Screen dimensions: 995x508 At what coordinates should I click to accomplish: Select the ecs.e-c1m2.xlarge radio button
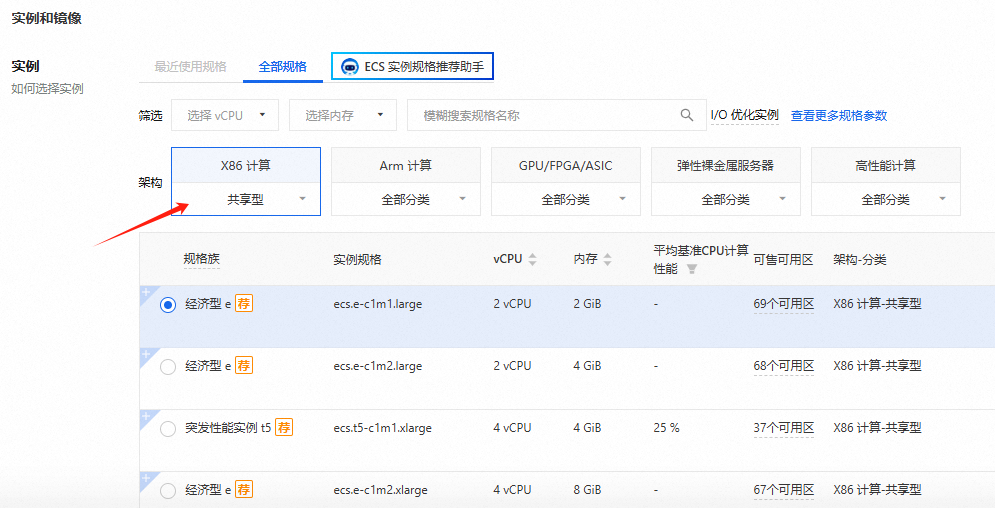(x=168, y=491)
